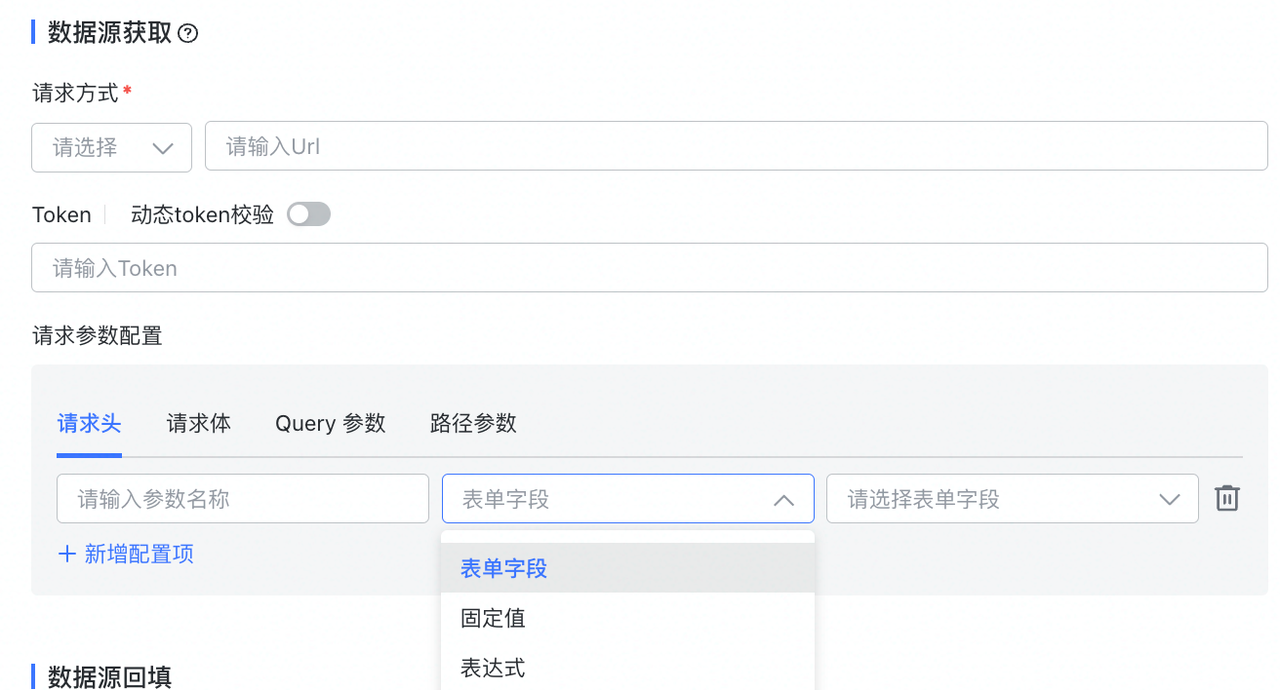The height and width of the screenshot is (690, 1280).
Task: Pick 固定值 from the dropdown list
Action: (493, 618)
